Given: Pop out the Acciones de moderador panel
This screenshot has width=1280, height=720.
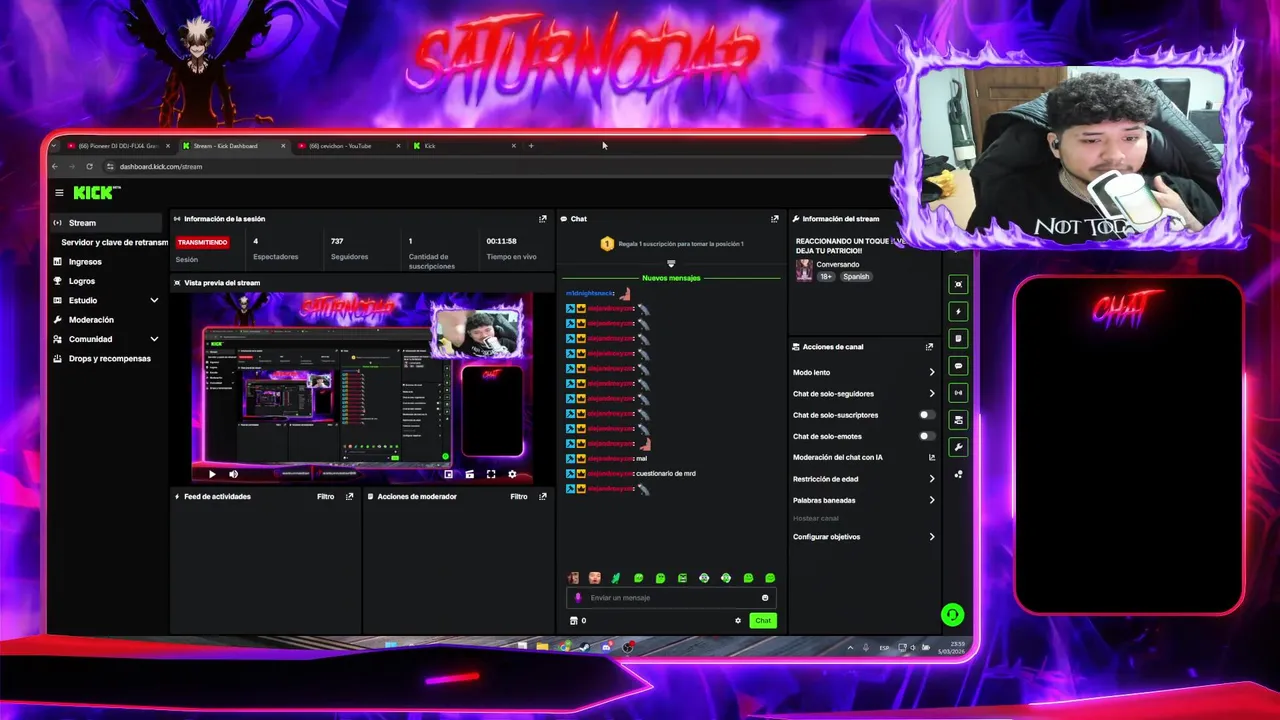Looking at the screenshot, I should [543, 496].
